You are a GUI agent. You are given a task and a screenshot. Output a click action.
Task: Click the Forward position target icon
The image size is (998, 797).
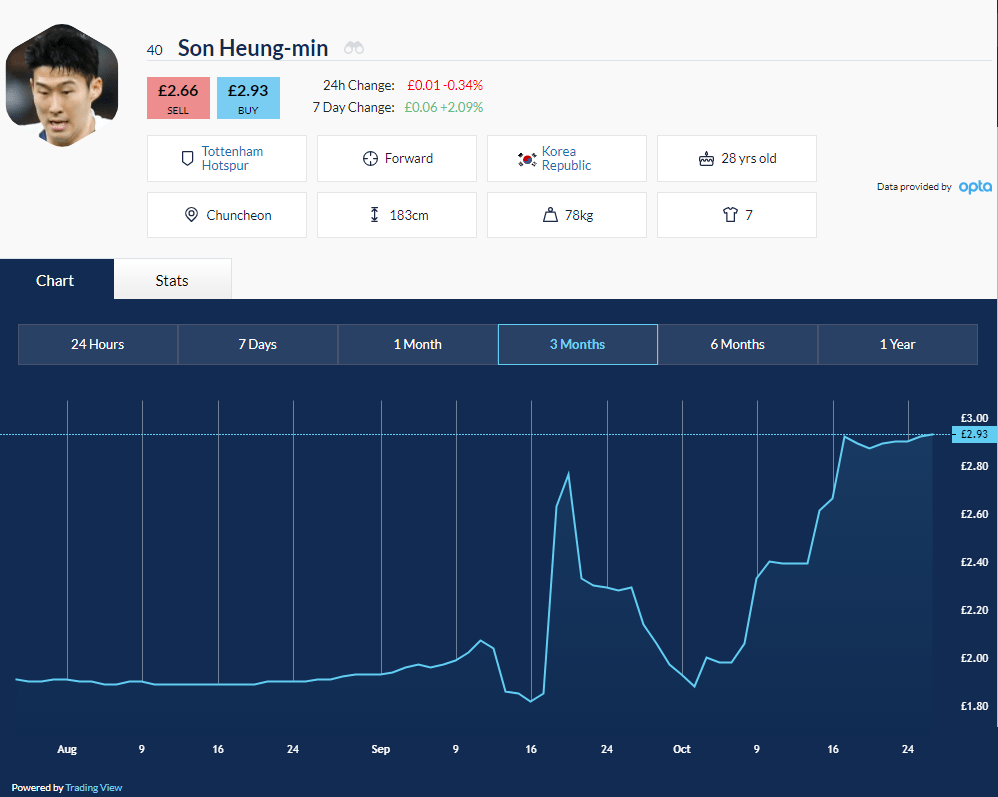coord(370,159)
